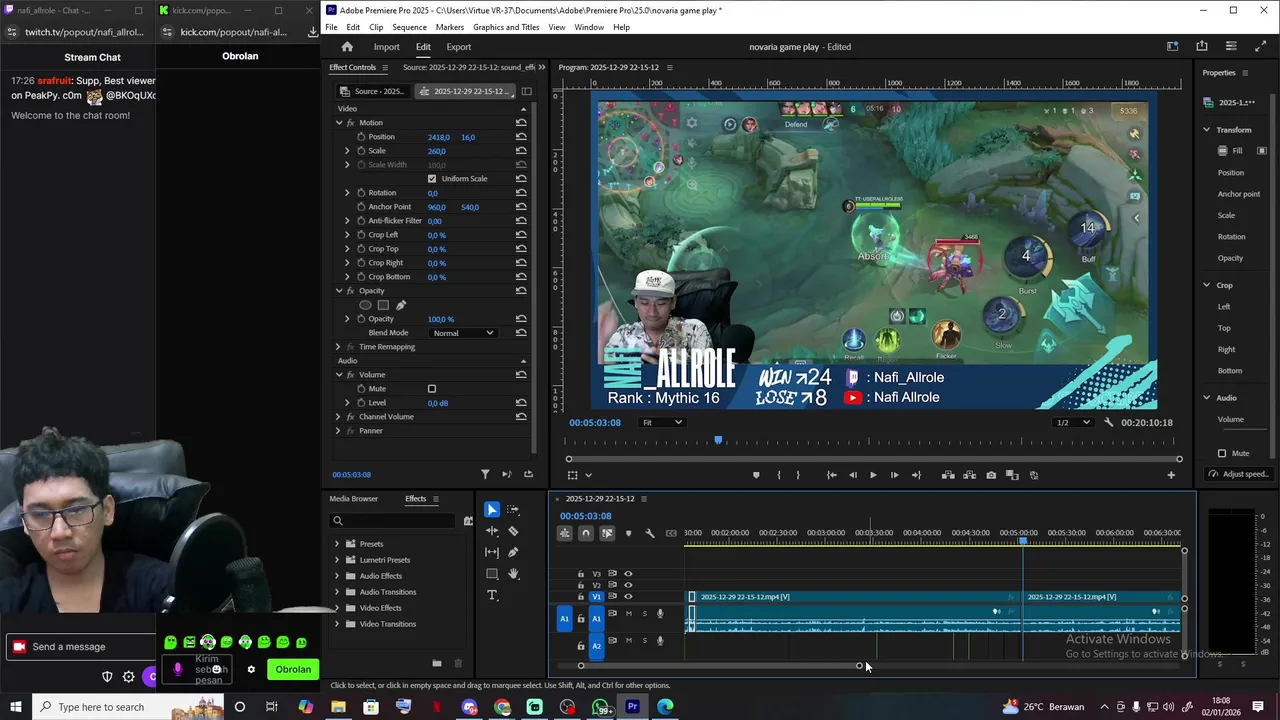Image resolution: width=1280 pixels, height=720 pixels.
Task: Open the Media Browser panel tab
Action: pyautogui.click(x=354, y=499)
